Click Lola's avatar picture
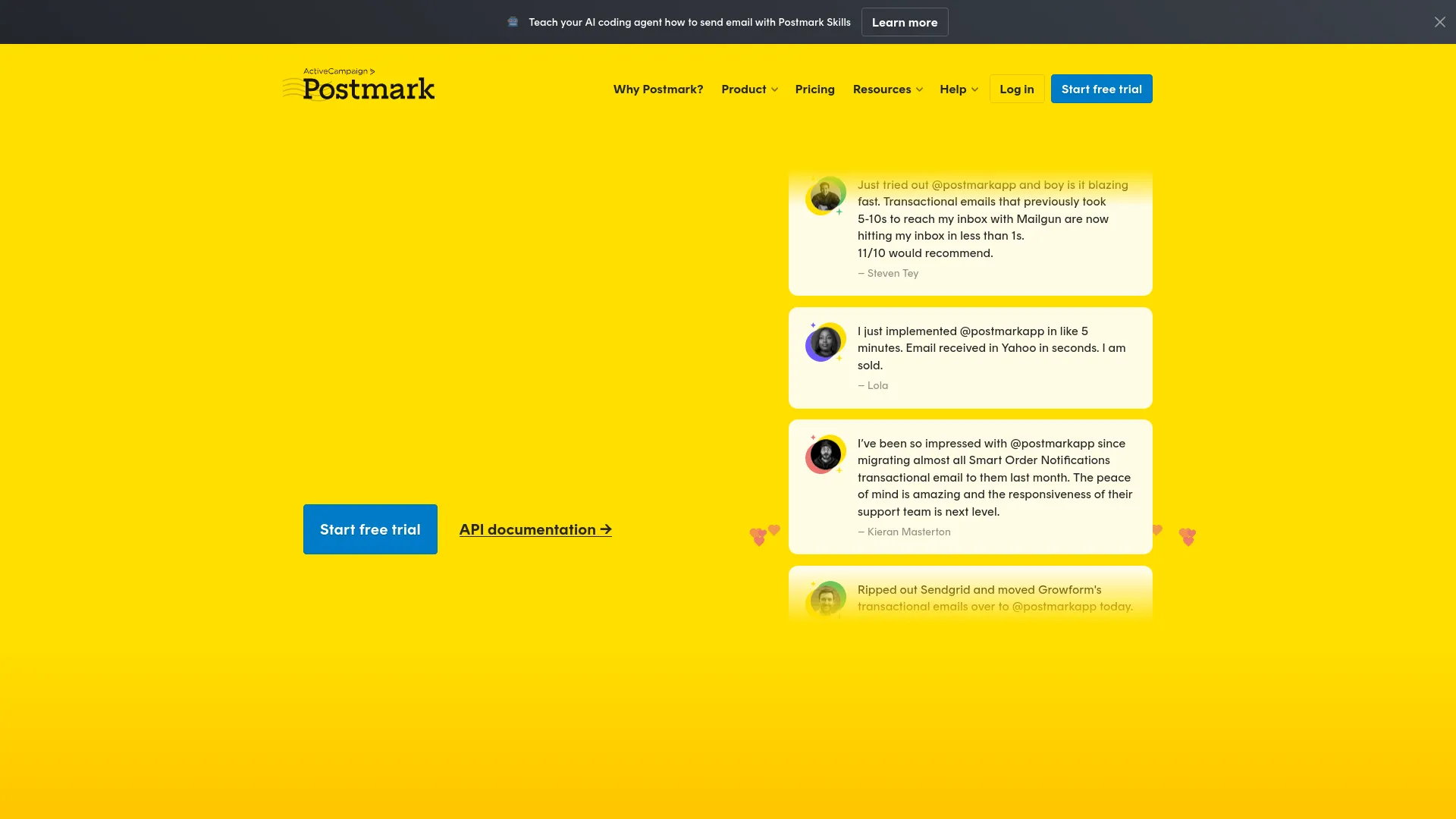The image size is (1456, 819). pos(826,342)
